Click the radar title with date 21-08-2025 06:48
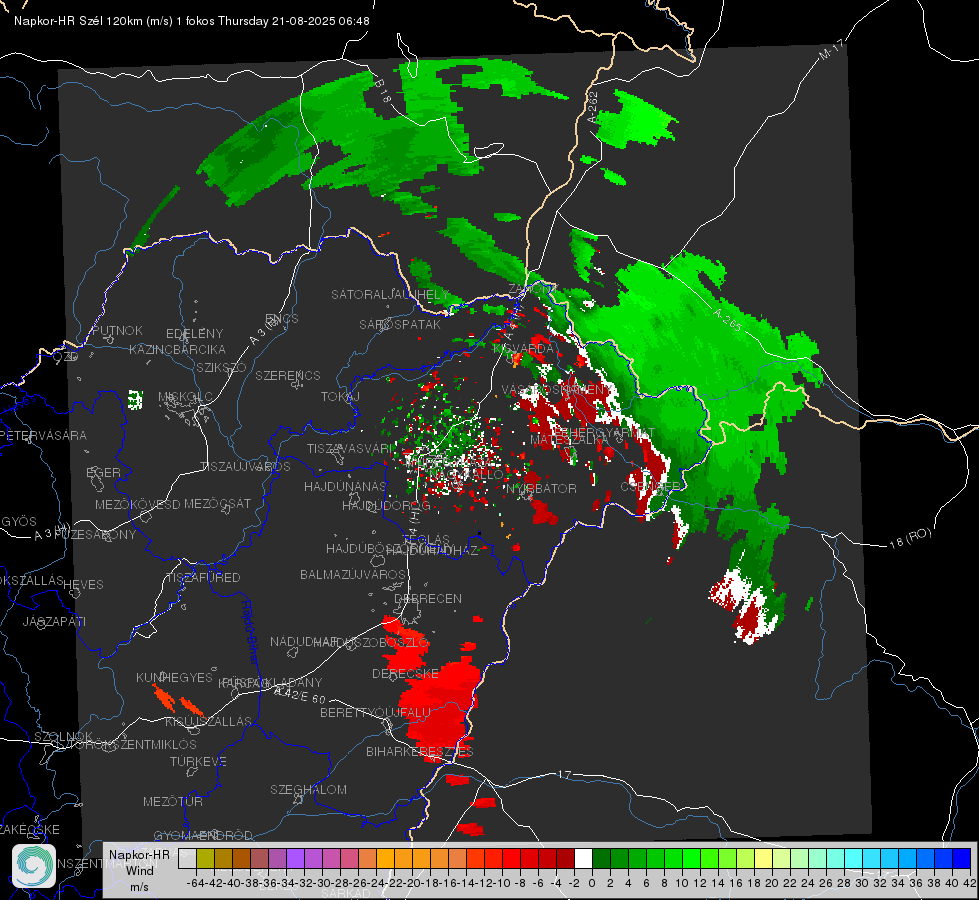This screenshot has width=979, height=900. [192, 21]
